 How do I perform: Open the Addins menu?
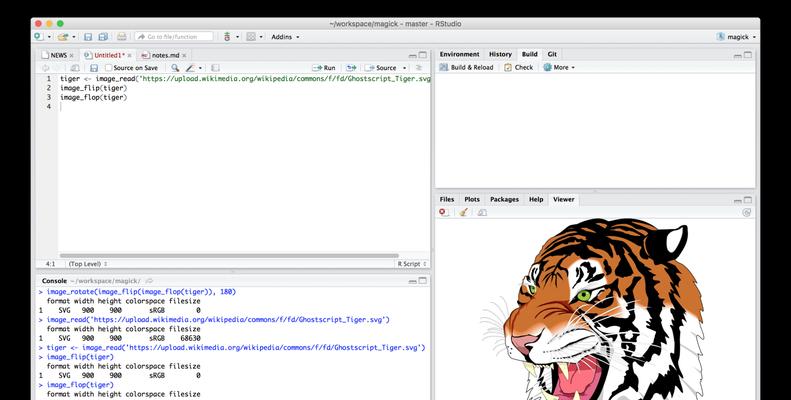[285, 37]
